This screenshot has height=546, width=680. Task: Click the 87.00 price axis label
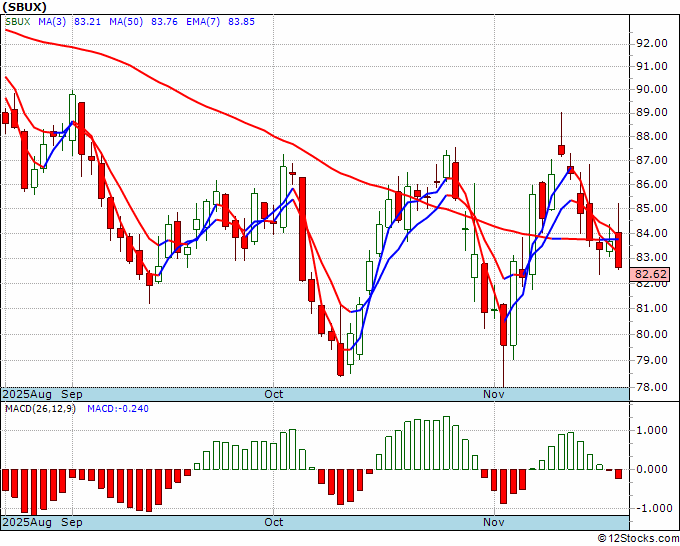coord(651,160)
